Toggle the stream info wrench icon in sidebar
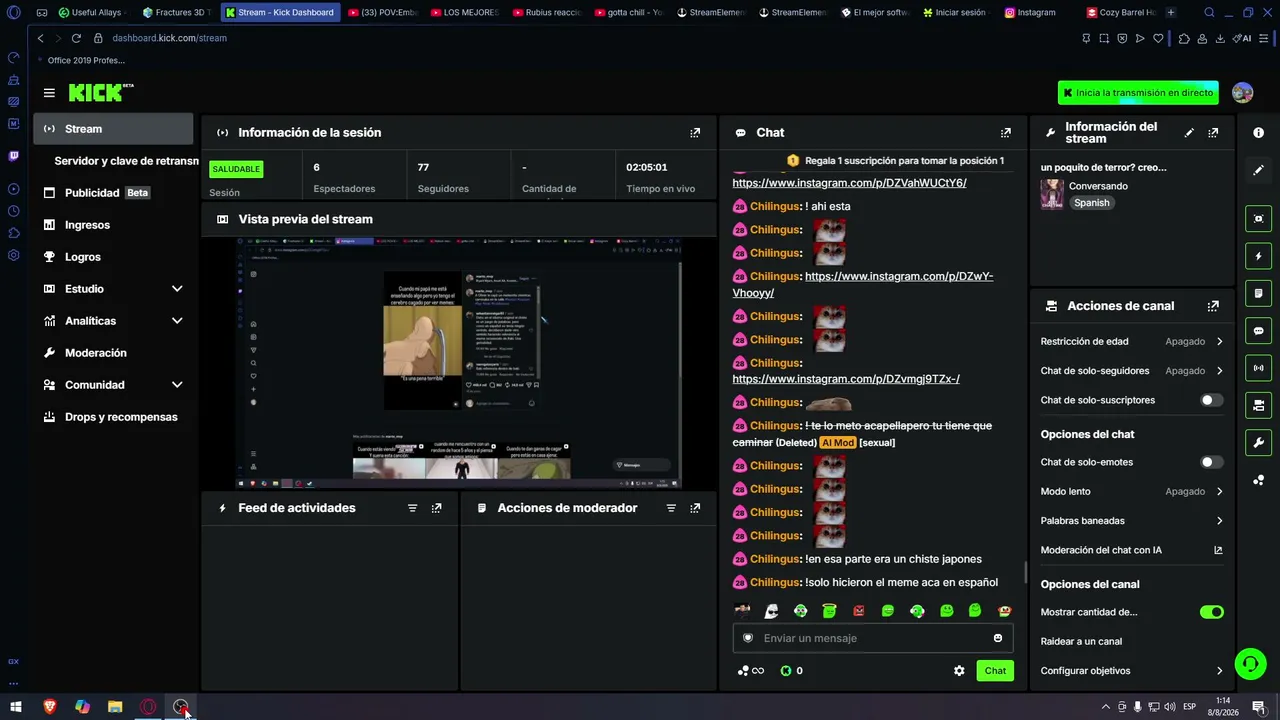The image size is (1280, 720). point(1258,442)
